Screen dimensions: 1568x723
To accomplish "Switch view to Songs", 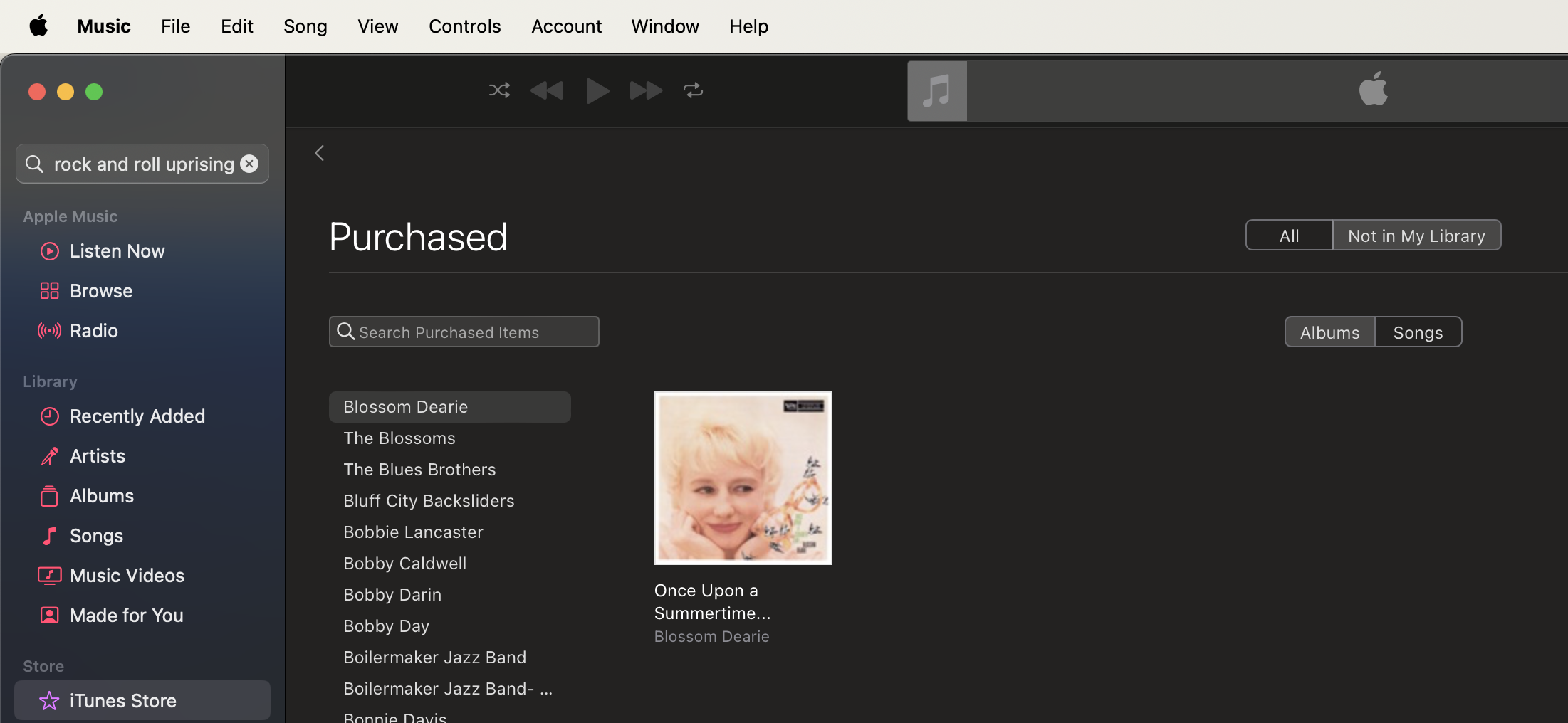I will [x=1418, y=332].
